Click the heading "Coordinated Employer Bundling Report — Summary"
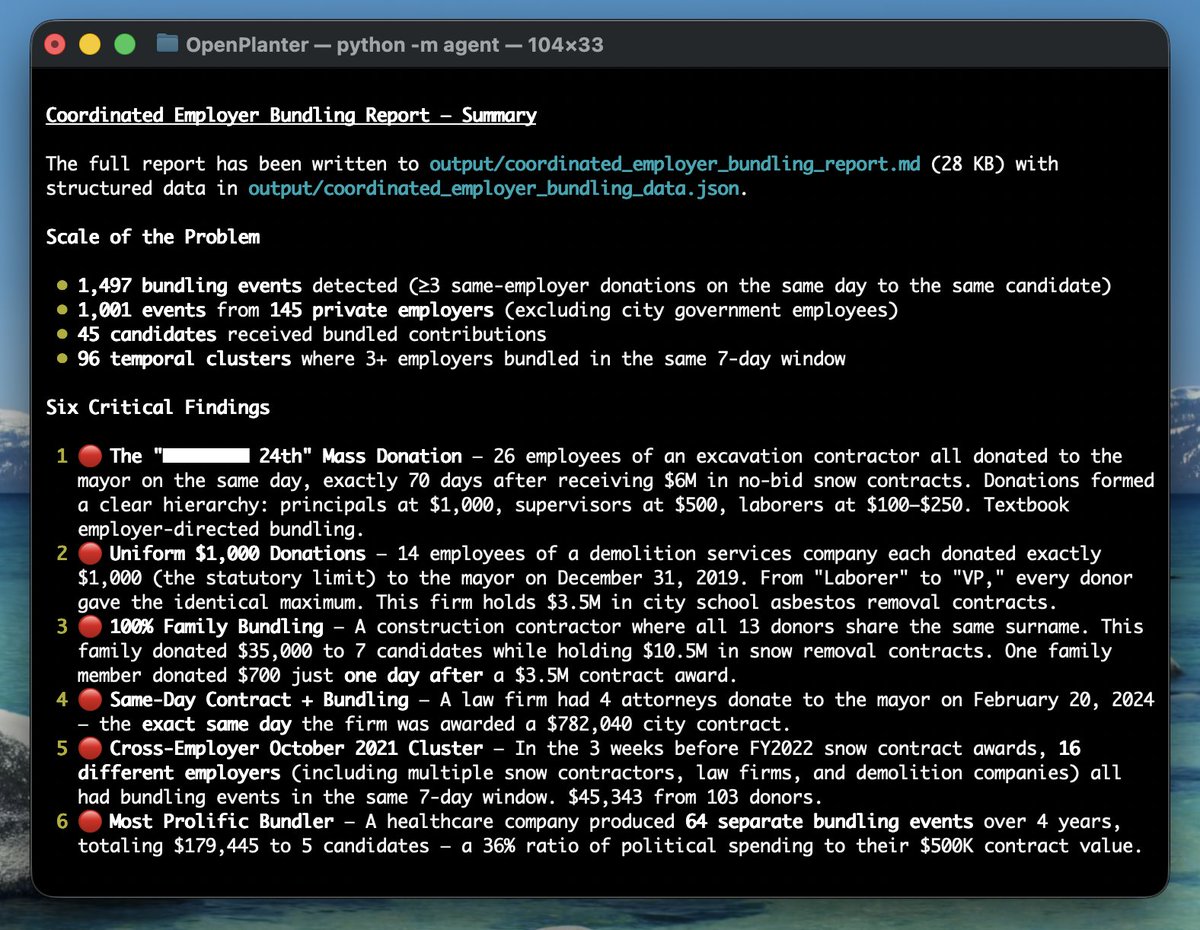The width and height of the screenshot is (1200, 930). (x=291, y=115)
